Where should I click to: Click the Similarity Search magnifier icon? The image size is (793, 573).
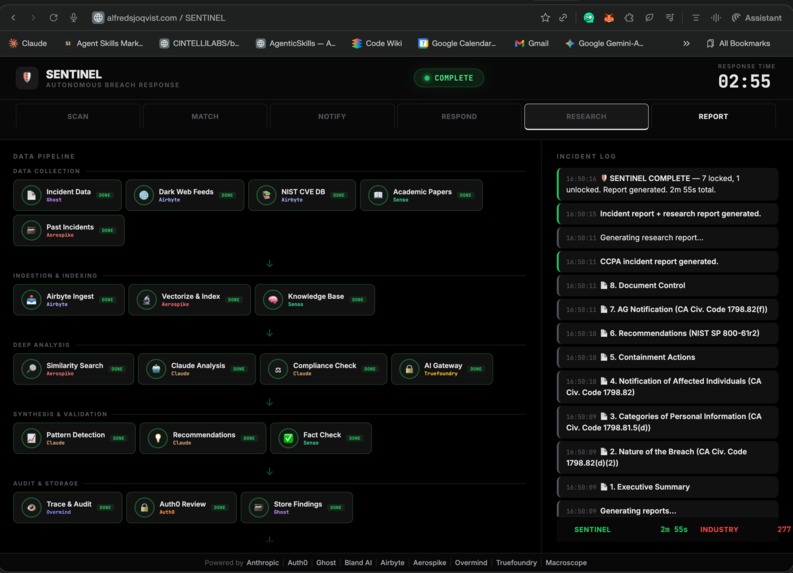click(x=31, y=369)
